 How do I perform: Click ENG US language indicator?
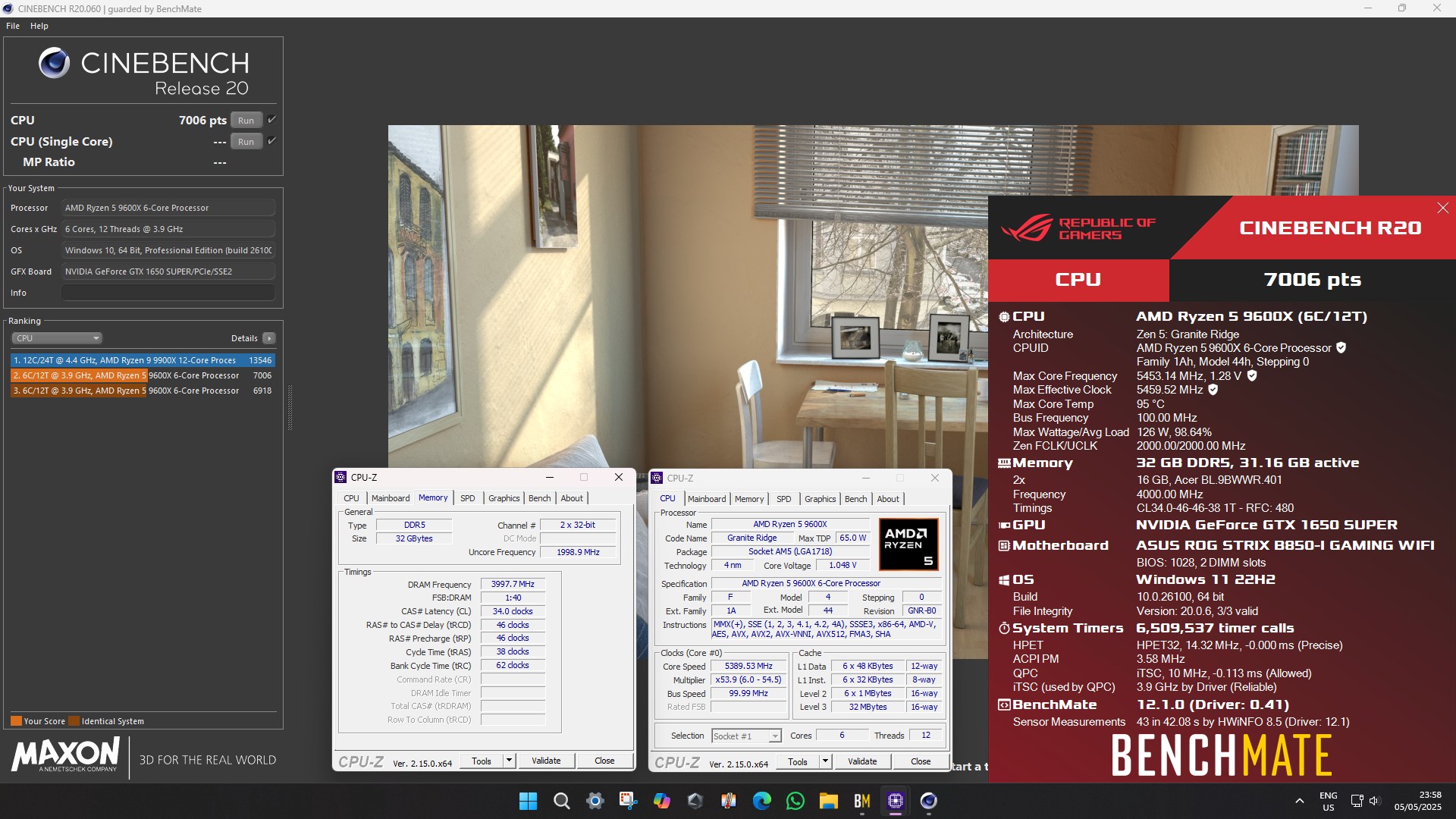click(1328, 801)
